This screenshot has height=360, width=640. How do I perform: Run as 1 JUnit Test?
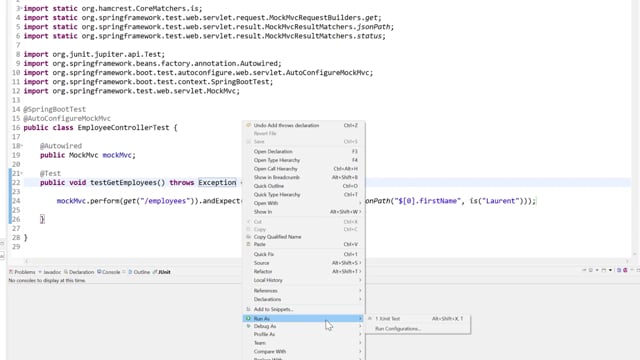pos(418,318)
